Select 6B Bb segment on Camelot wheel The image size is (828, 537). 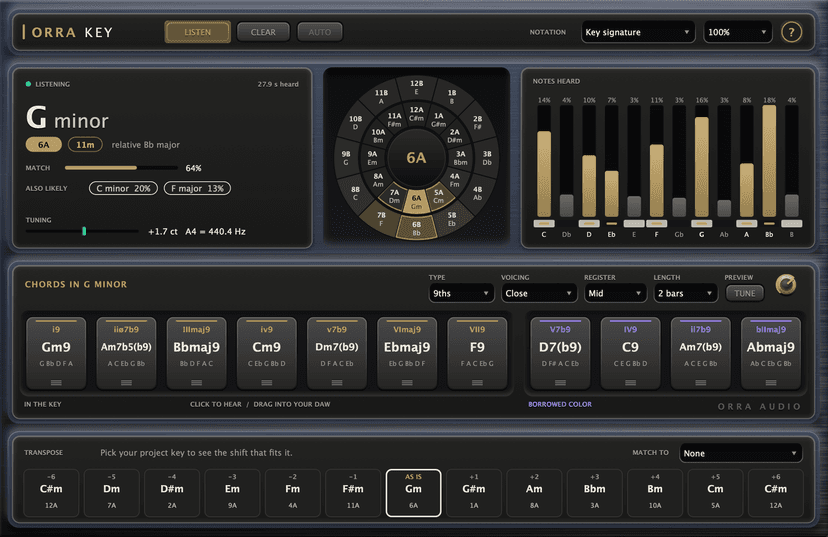click(x=417, y=228)
